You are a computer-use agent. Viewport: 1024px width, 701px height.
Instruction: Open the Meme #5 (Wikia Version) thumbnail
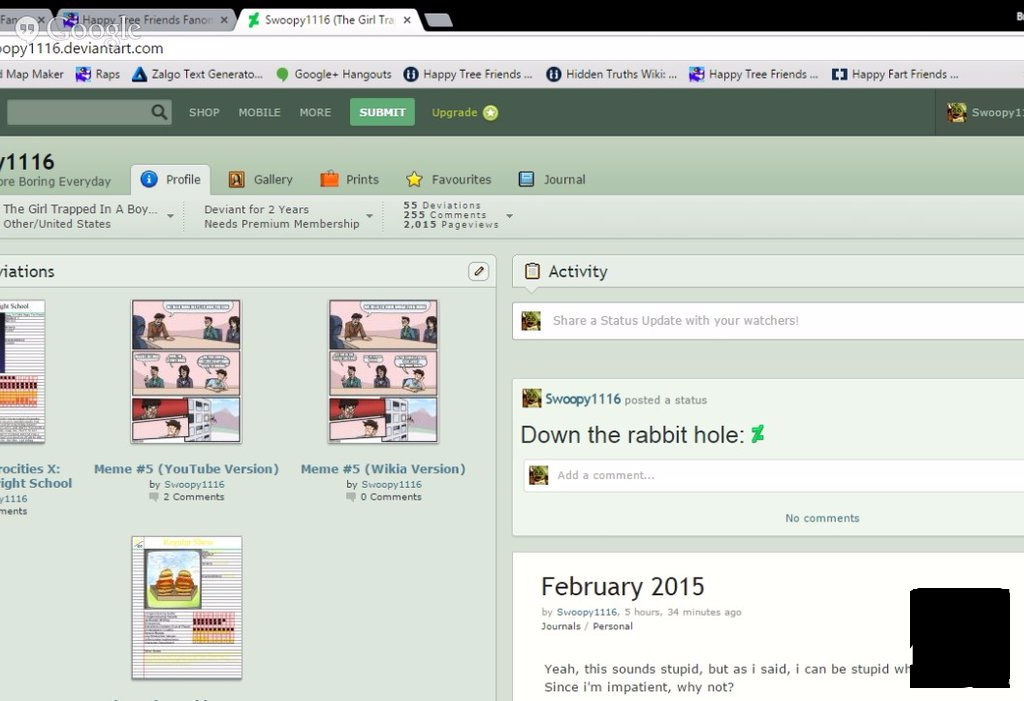[383, 371]
